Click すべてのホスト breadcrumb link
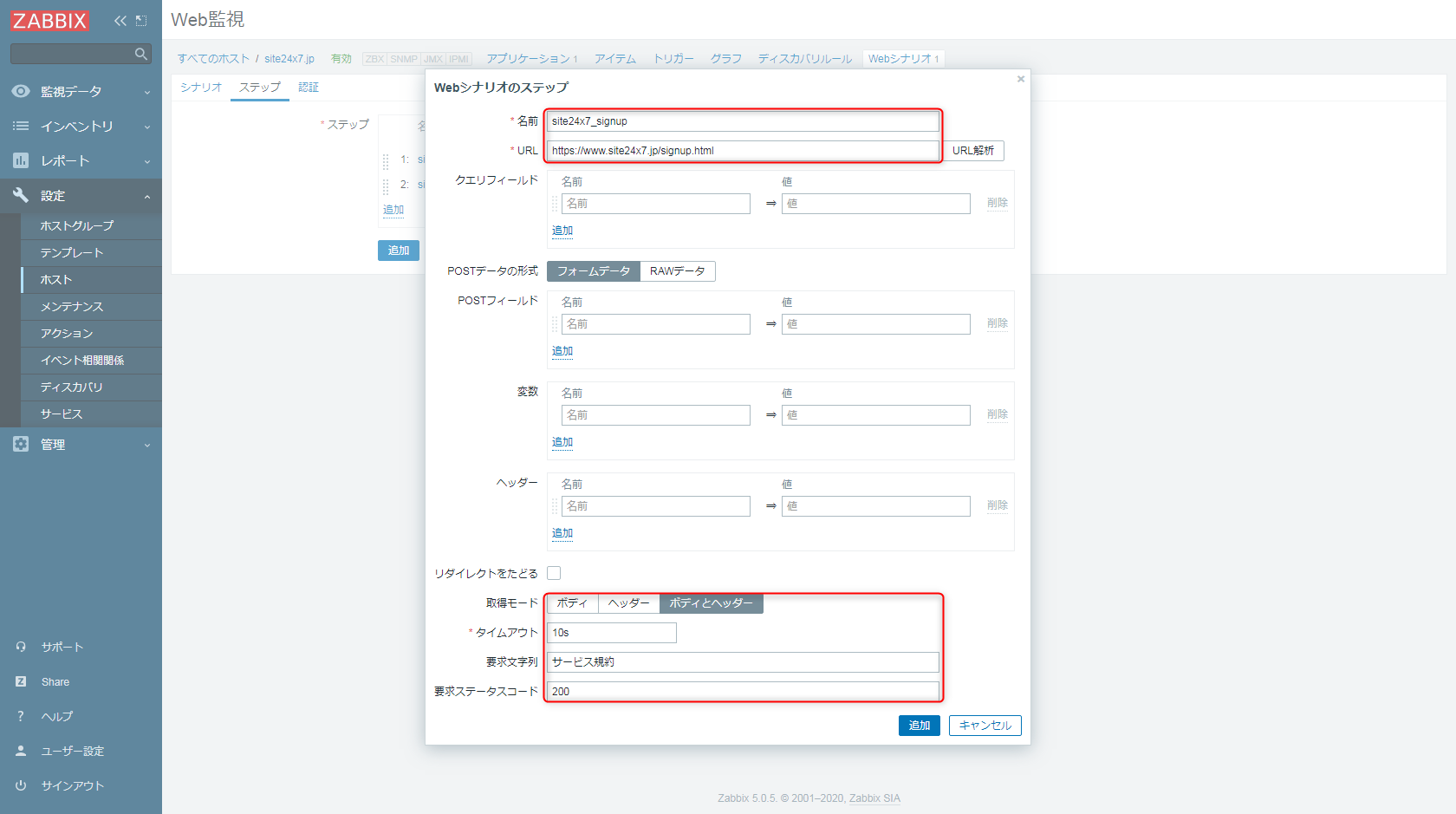This screenshot has height=814, width=1456. point(213,59)
